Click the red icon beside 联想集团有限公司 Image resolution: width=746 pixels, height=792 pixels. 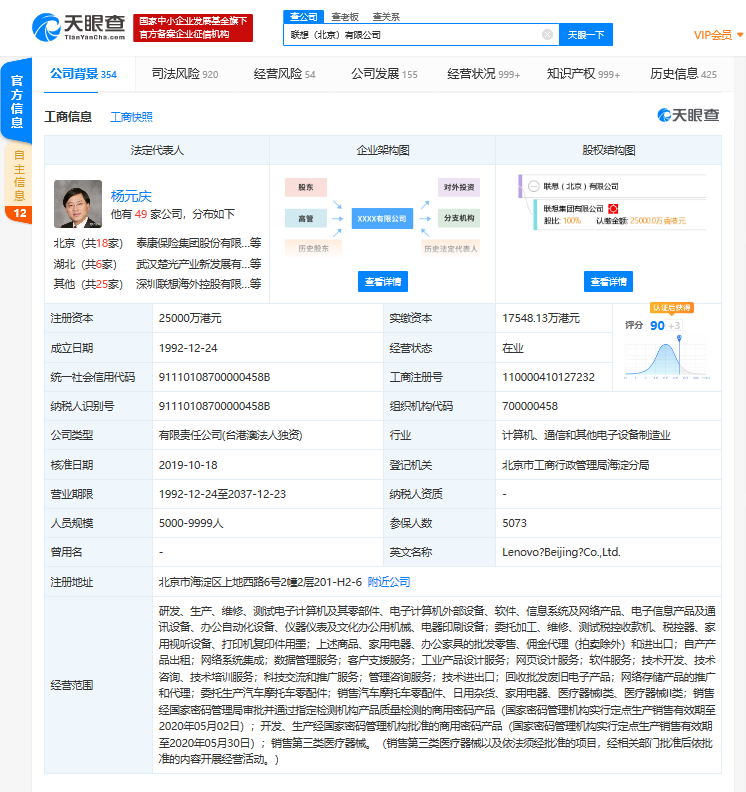click(613, 209)
